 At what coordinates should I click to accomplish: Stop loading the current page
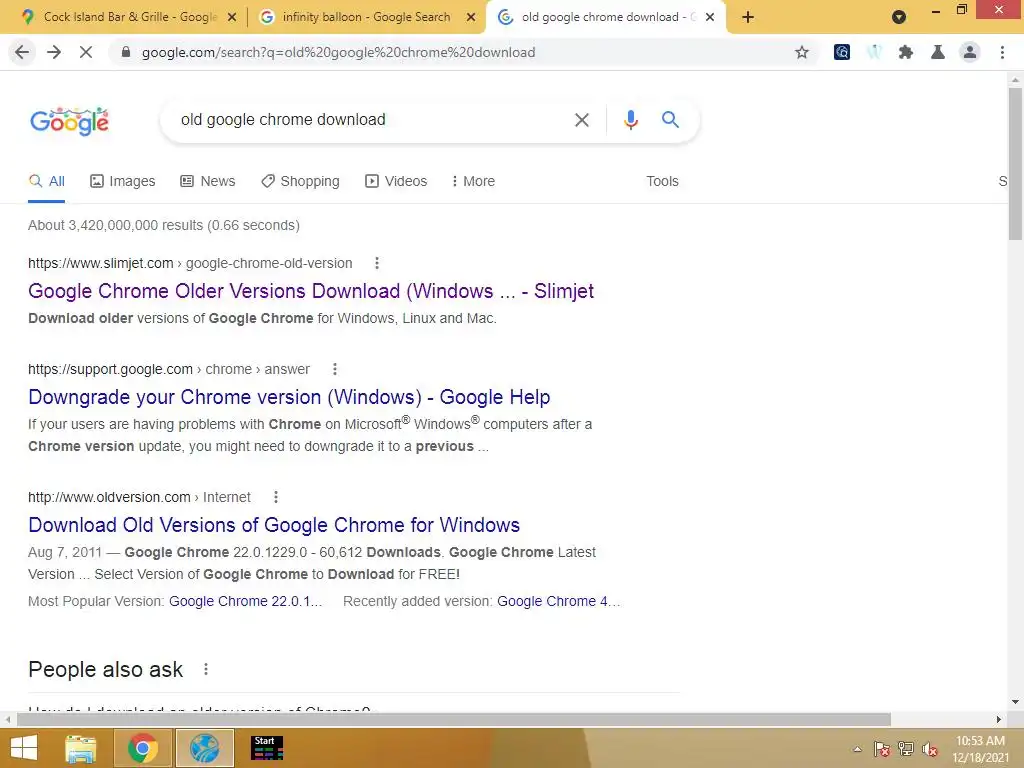(86, 52)
